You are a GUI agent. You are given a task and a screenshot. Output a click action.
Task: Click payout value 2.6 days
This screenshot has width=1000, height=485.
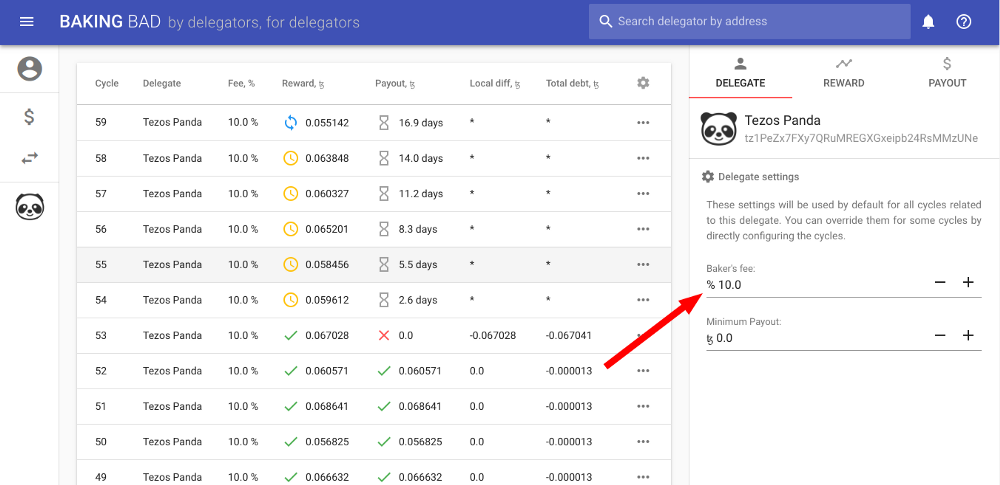(418, 300)
